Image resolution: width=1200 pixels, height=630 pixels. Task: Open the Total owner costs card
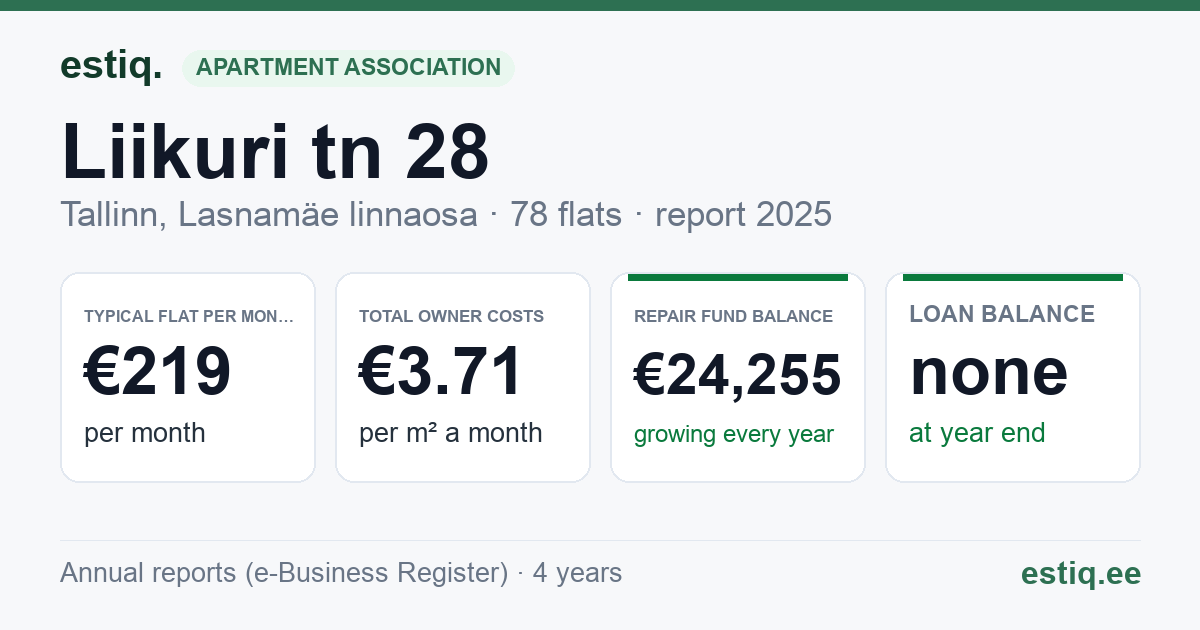click(463, 377)
